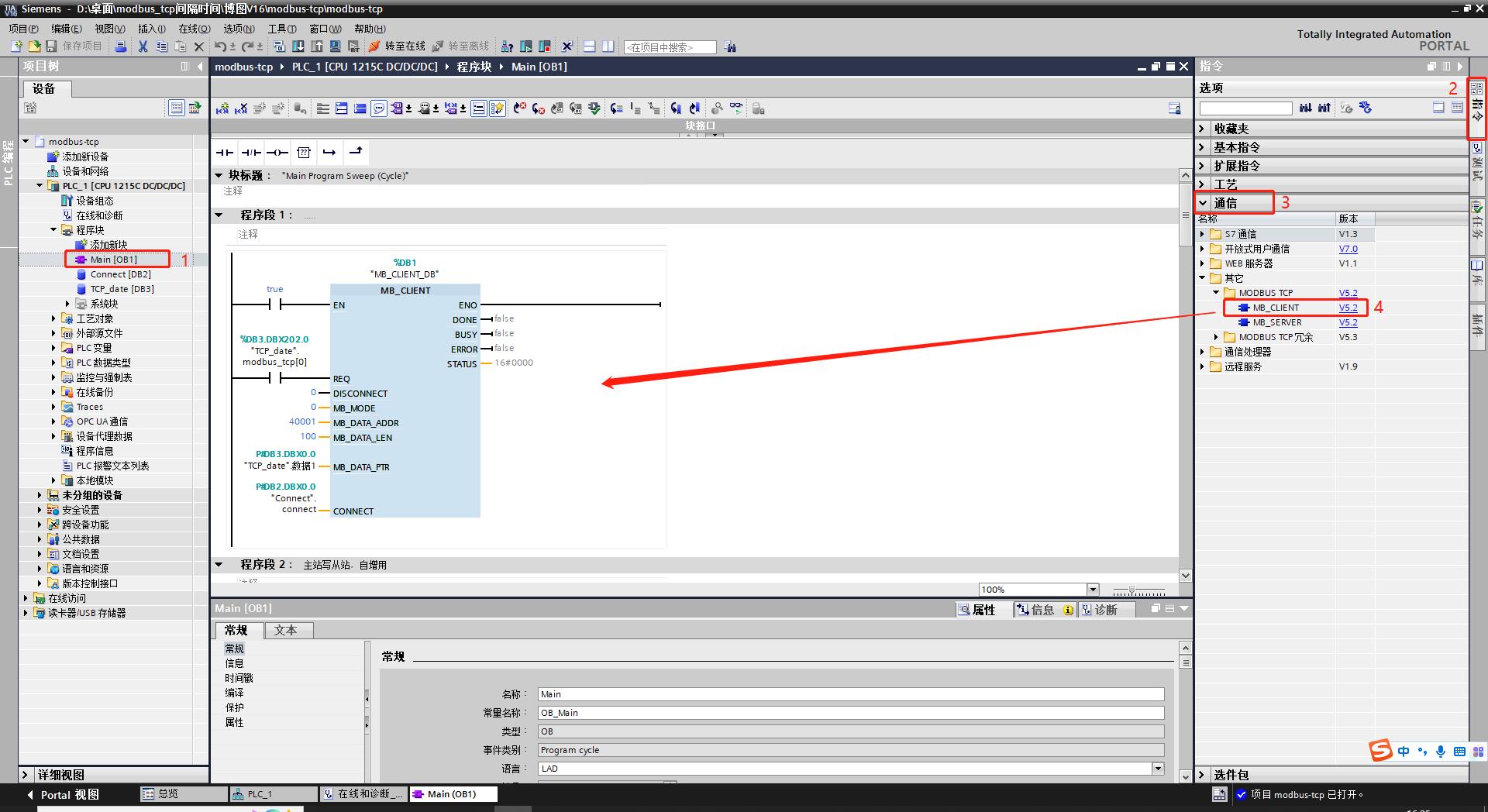Image resolution: width=1488 pixels, height=812 pixels.
Task: Open the 在线(O) menu
Action: [x=194, y=29]
